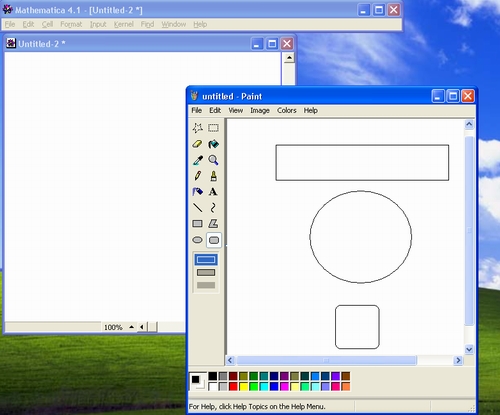Select the solid fill without outline option

206,285
